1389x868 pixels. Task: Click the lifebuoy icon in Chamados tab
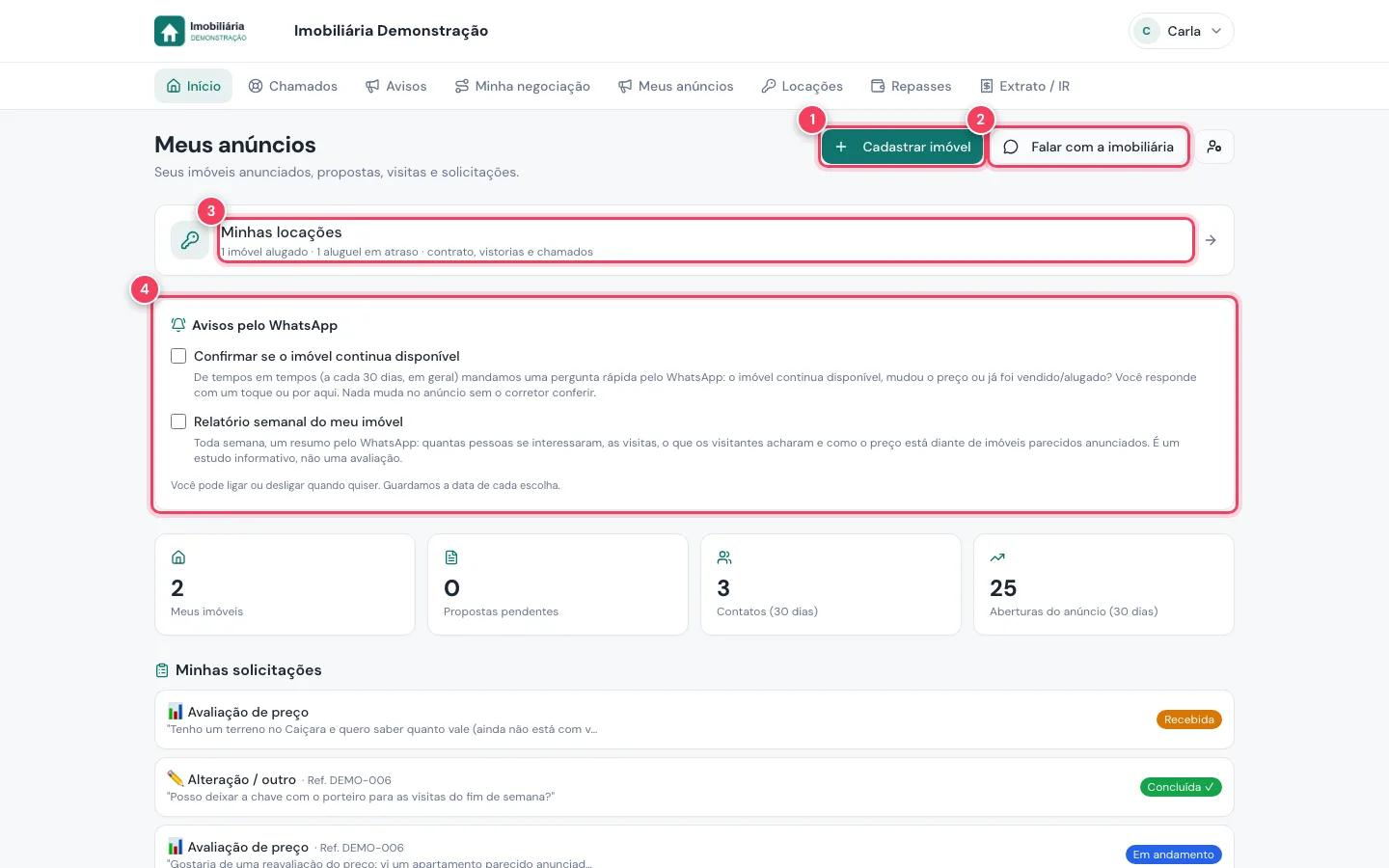256,86
